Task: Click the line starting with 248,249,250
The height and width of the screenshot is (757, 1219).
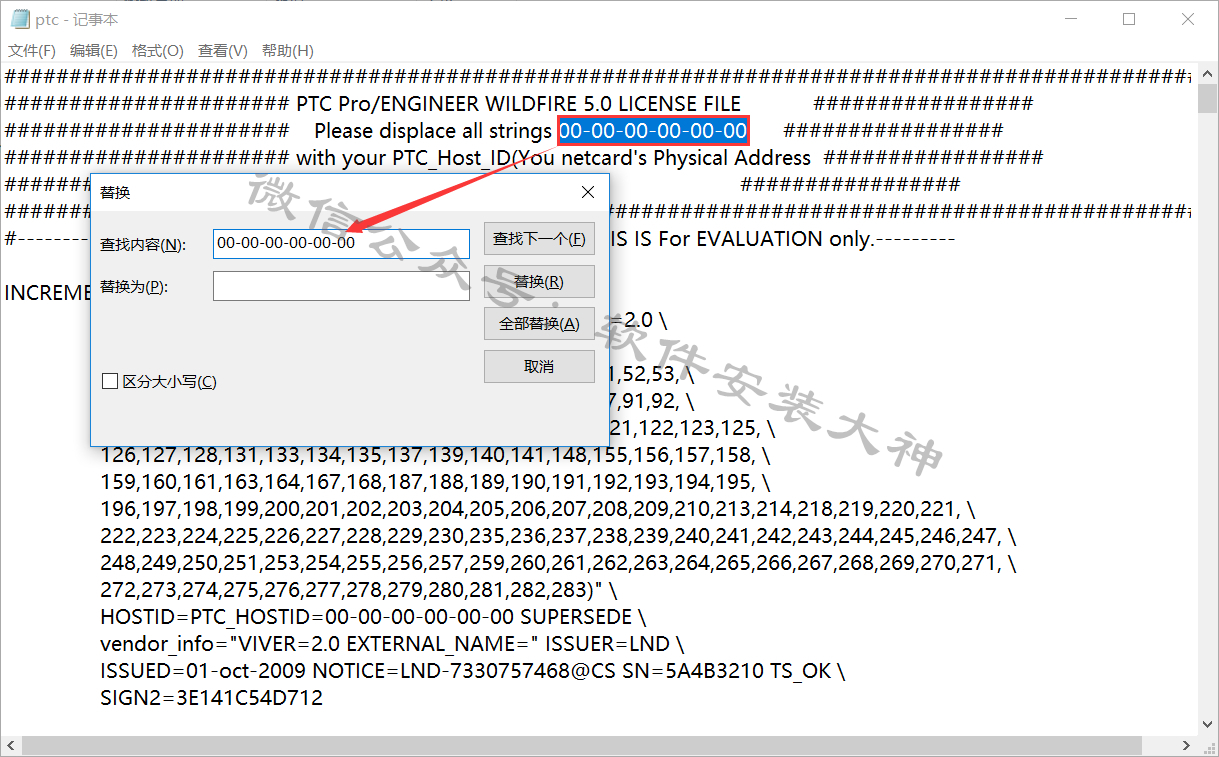Action: coord(558,563)
